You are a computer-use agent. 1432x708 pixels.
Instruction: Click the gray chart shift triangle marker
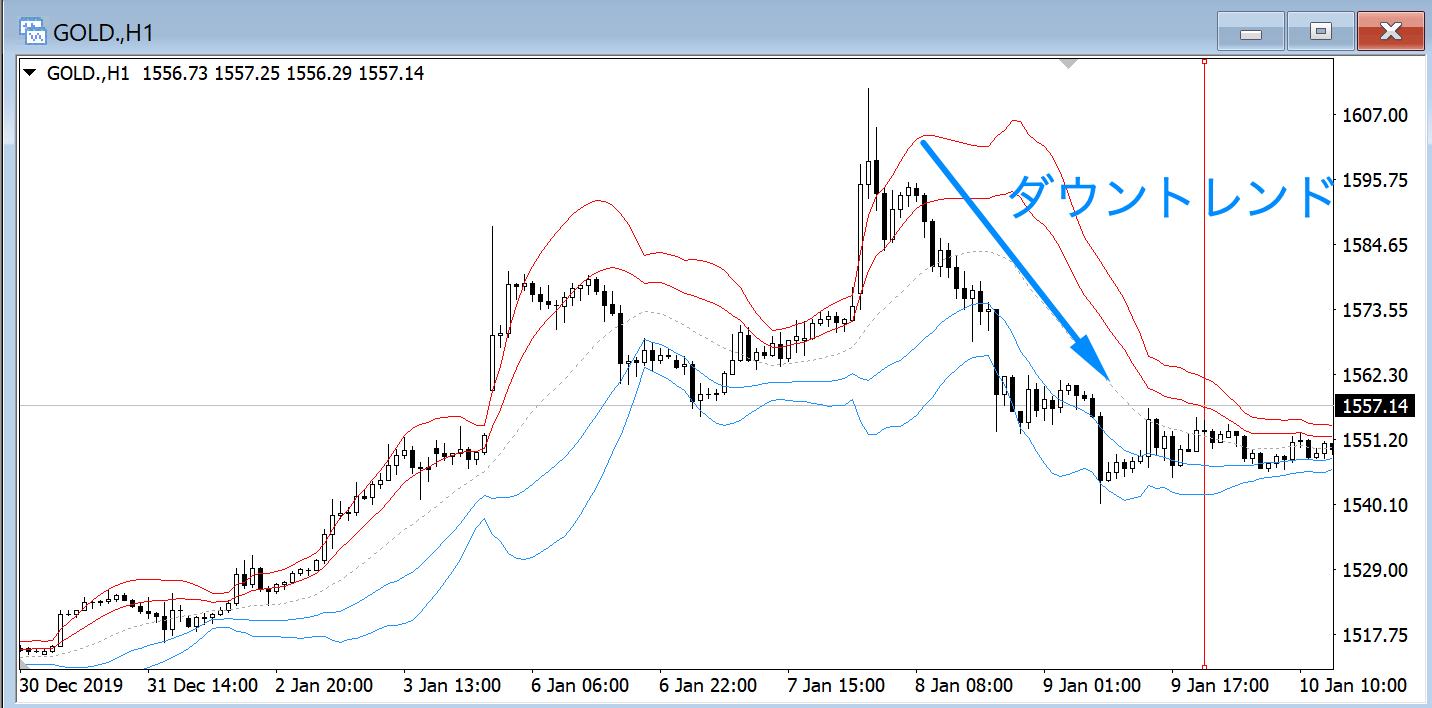(x=1068, y=64)
